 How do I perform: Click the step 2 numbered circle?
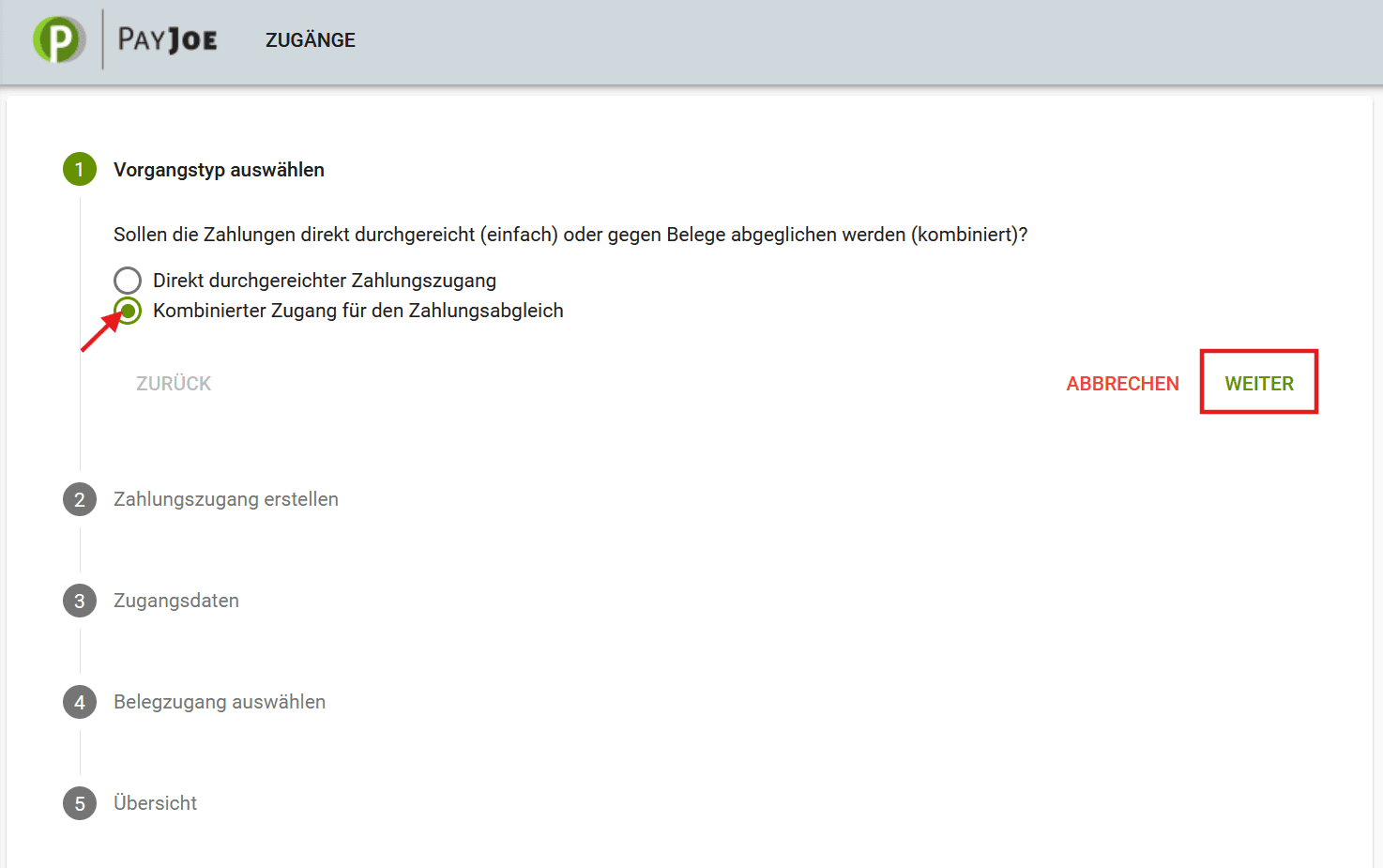[80, 499]
